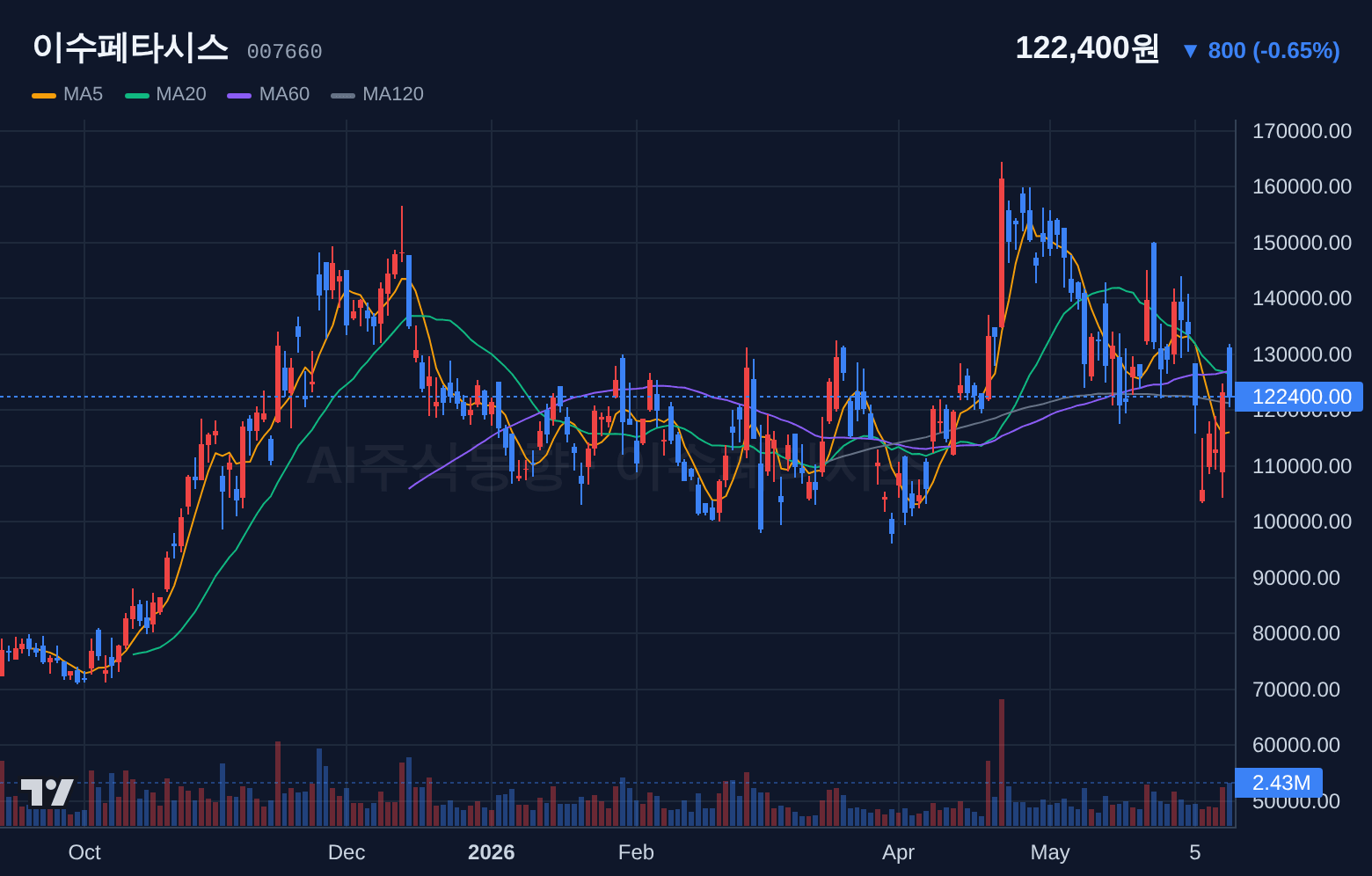Viewport: 1372px width, 876px height.
Task: Click the orange MA5 legend swatch
Action: pos(44,95)
